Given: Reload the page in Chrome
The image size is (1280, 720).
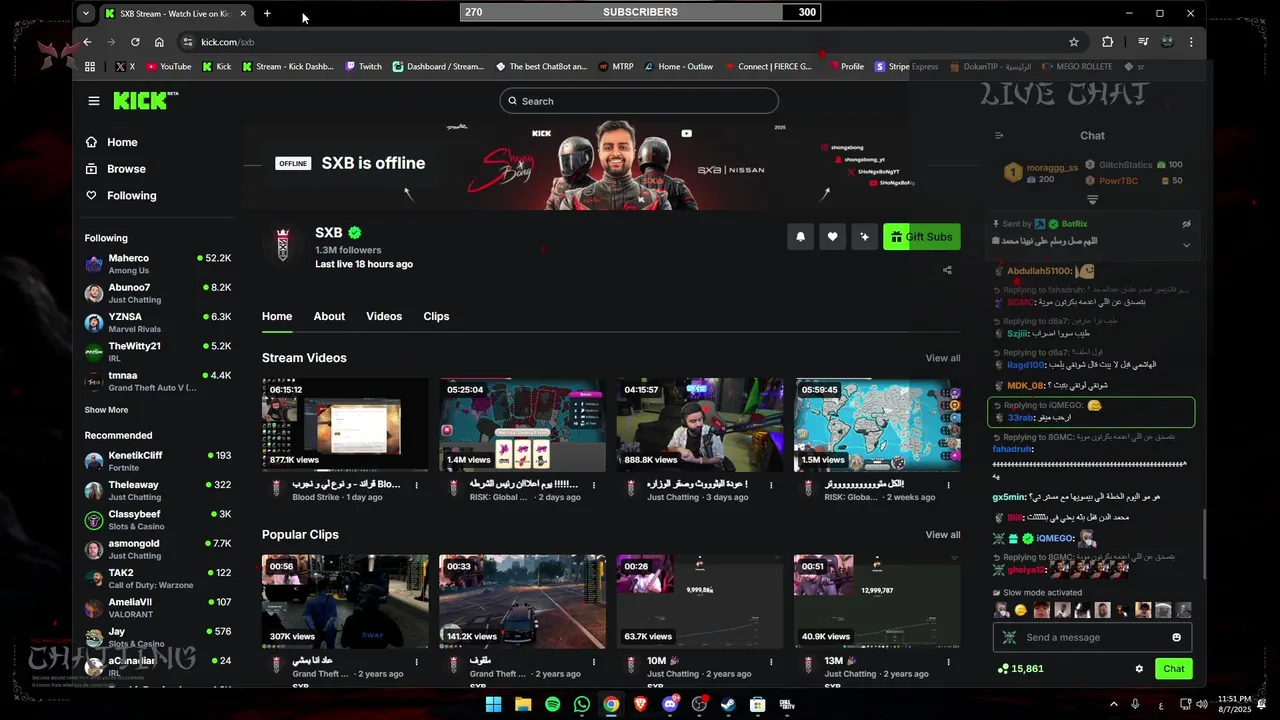Looking at the screenshot, I should click(x=135, y=42).
